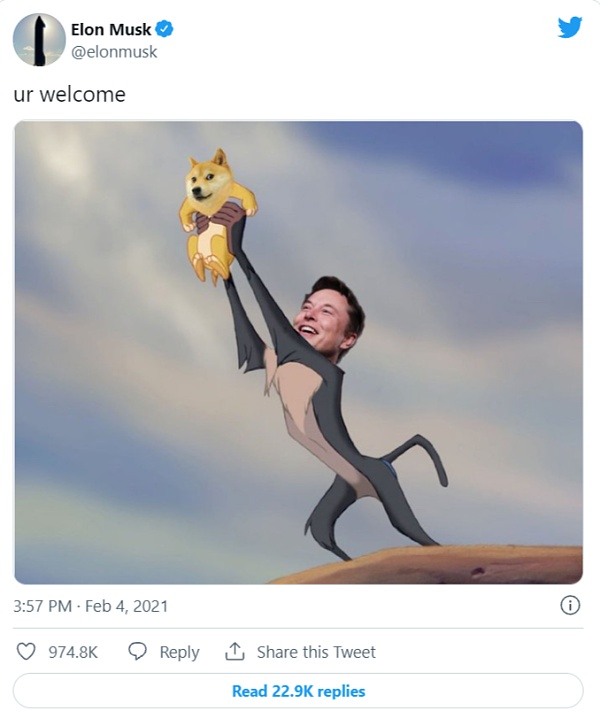Open the tweet info circle icon
This screenshot has width=600, height=719.
(x=570, y=605)
